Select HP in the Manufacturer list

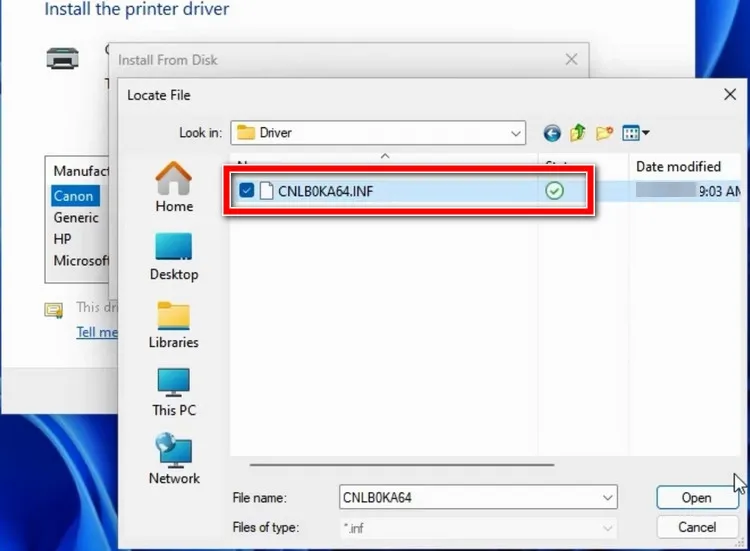pyautogui.click(x=62, y=239)
